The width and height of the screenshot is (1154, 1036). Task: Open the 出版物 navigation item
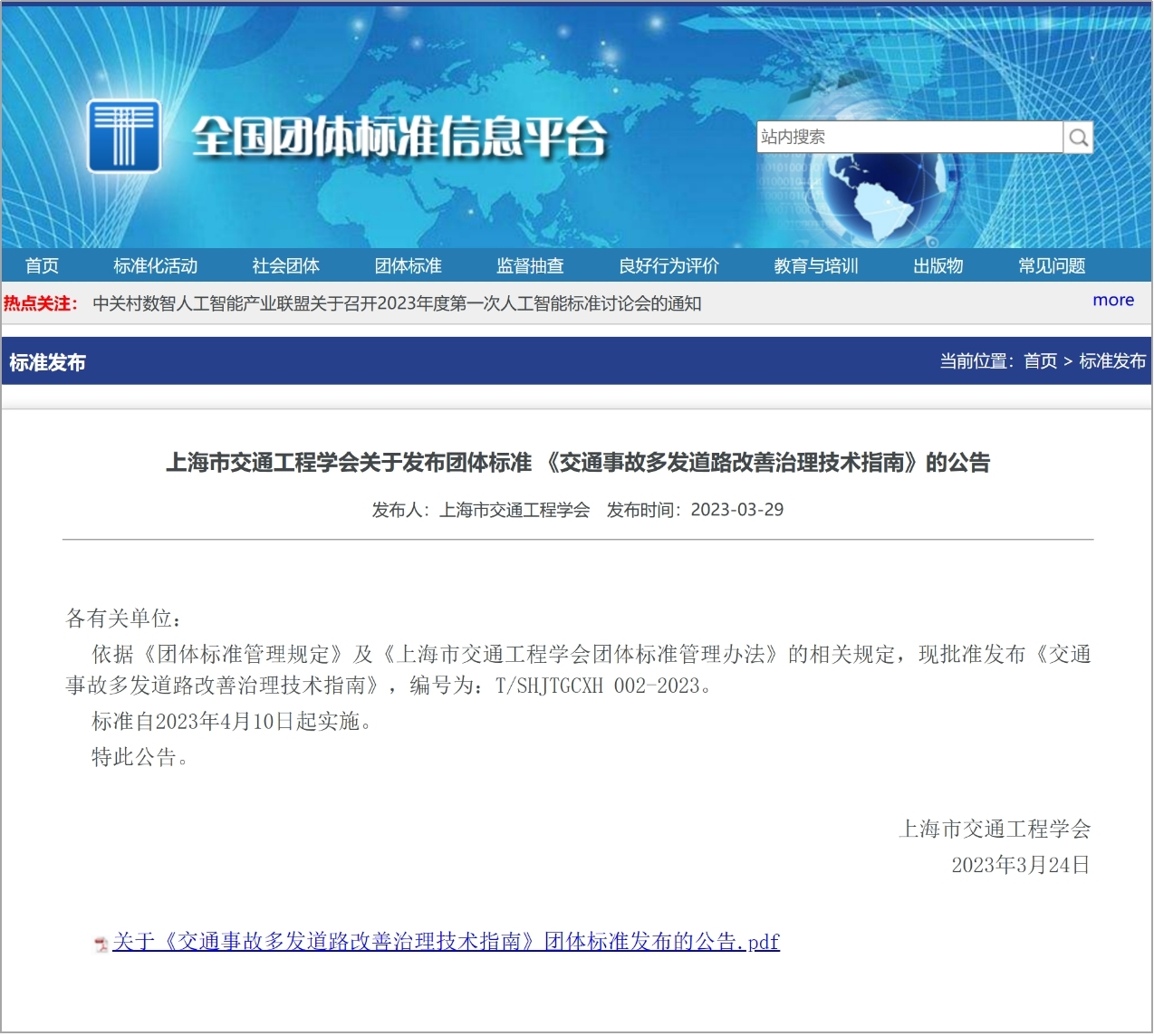pyautogui.click(x=938, y=266)
